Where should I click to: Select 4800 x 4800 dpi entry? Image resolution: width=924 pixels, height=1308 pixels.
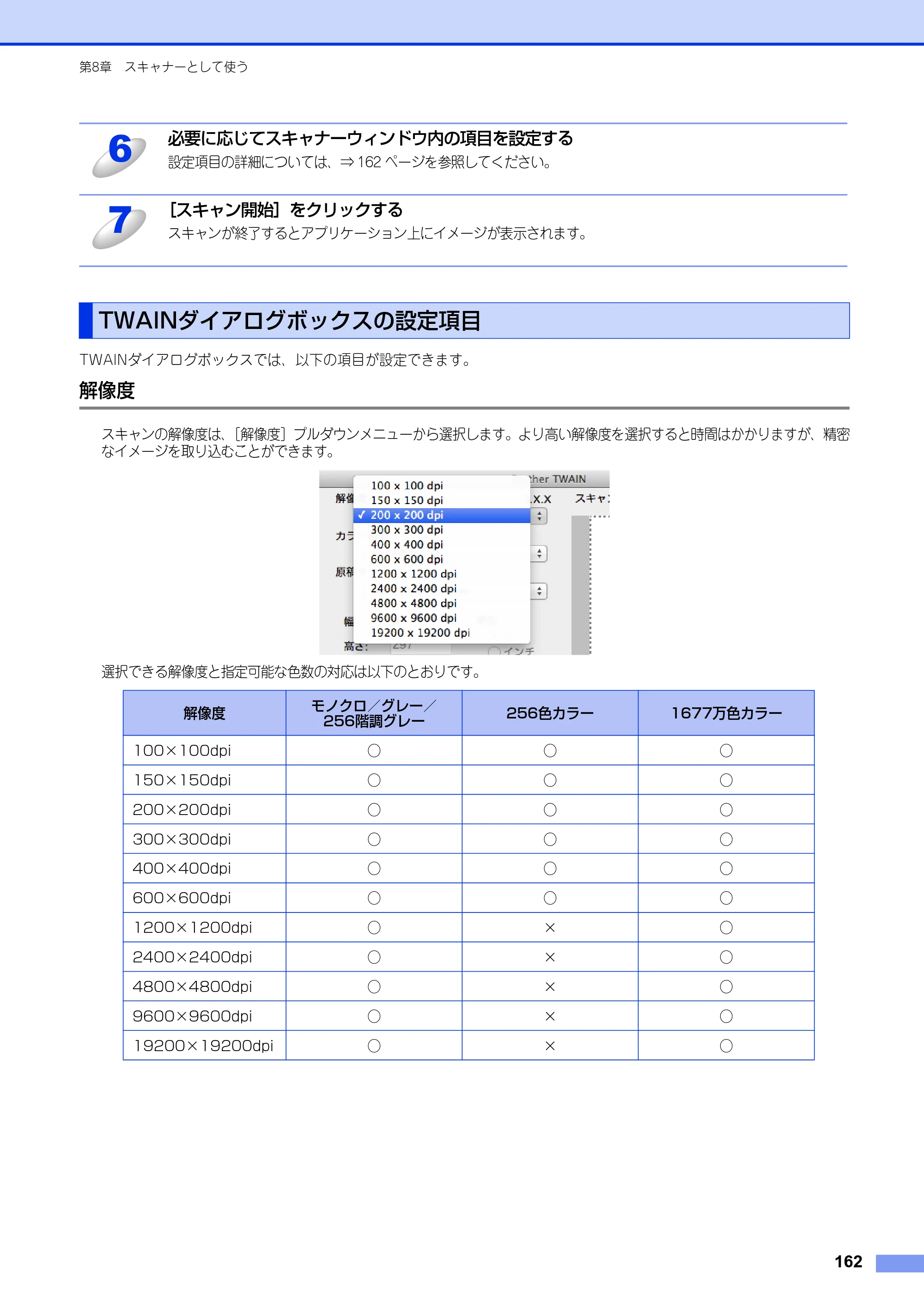[x=442, y=603]
